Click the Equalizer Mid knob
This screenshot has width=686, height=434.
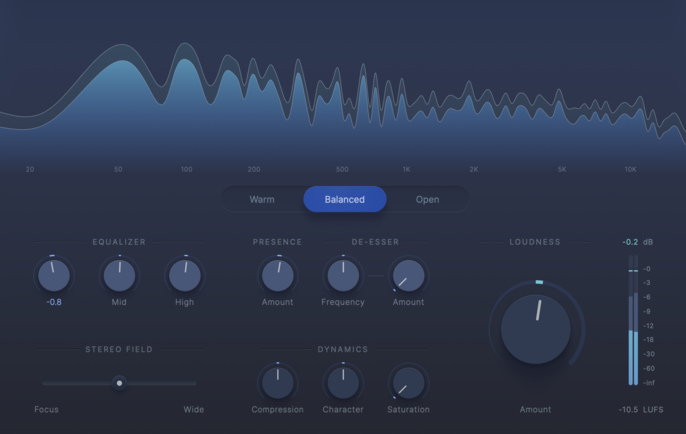(x=119, y=276)
